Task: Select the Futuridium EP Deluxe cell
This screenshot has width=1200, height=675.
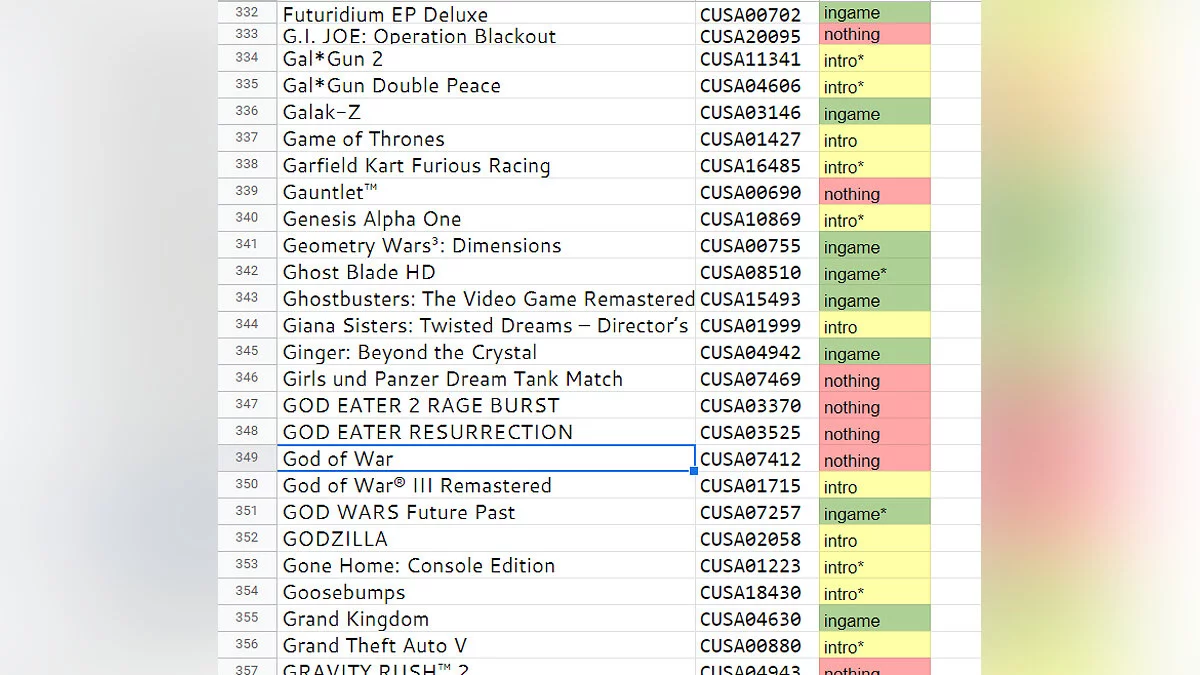Action: (486, 12)
